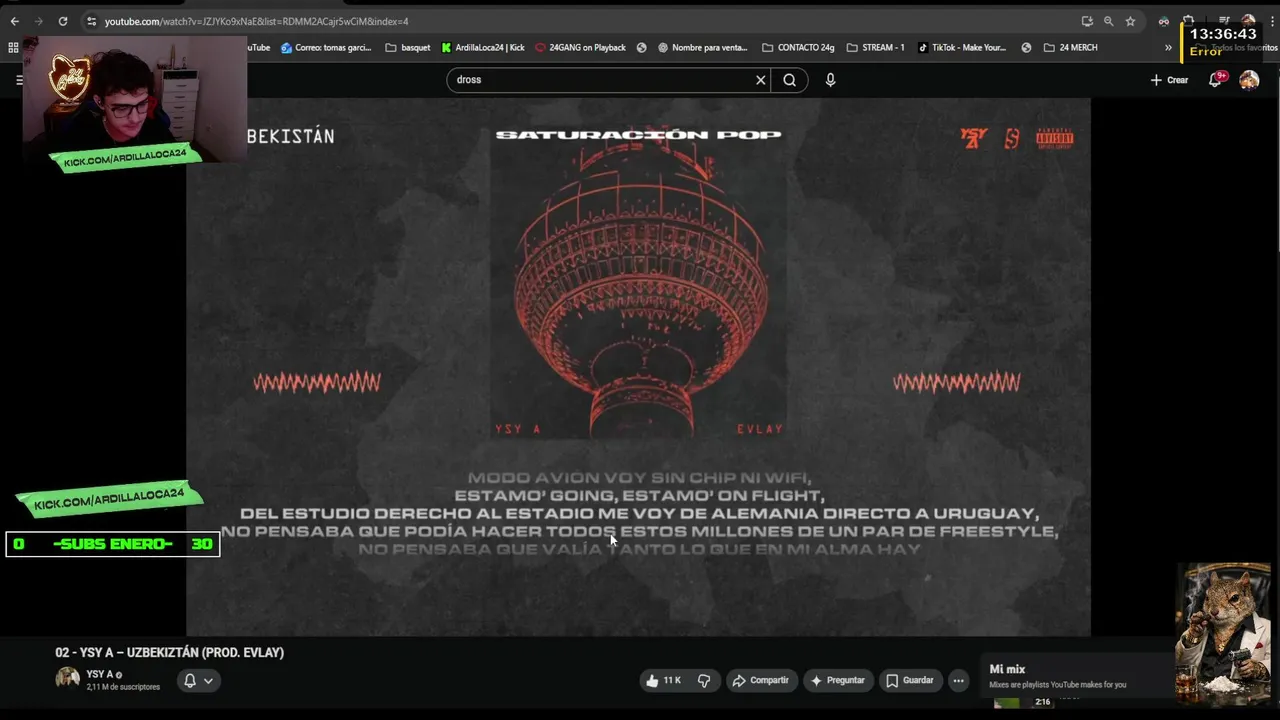Dislike the video
1280x720 pixels.
(704, 680)
